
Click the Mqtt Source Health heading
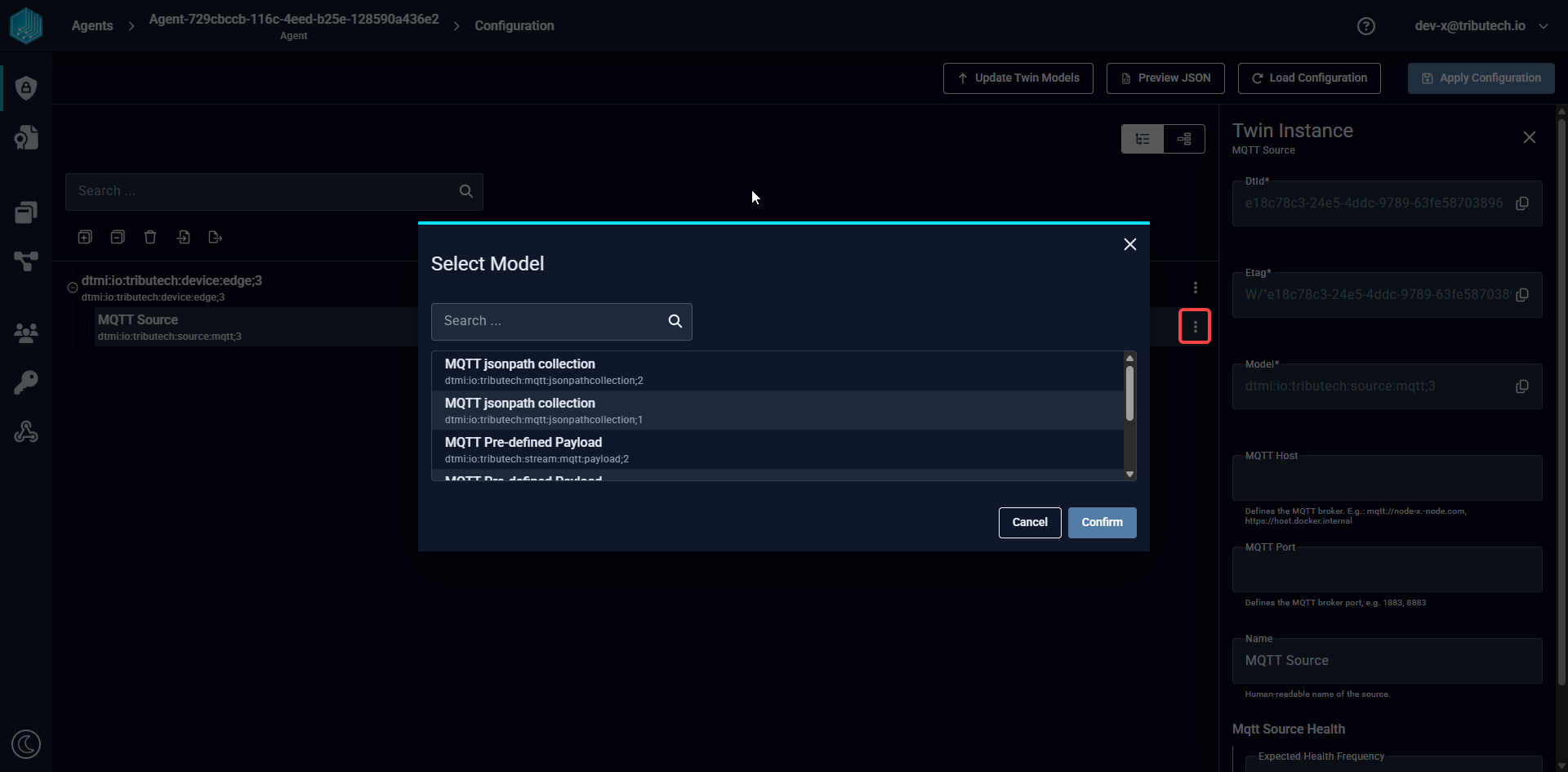point(1289,730)
